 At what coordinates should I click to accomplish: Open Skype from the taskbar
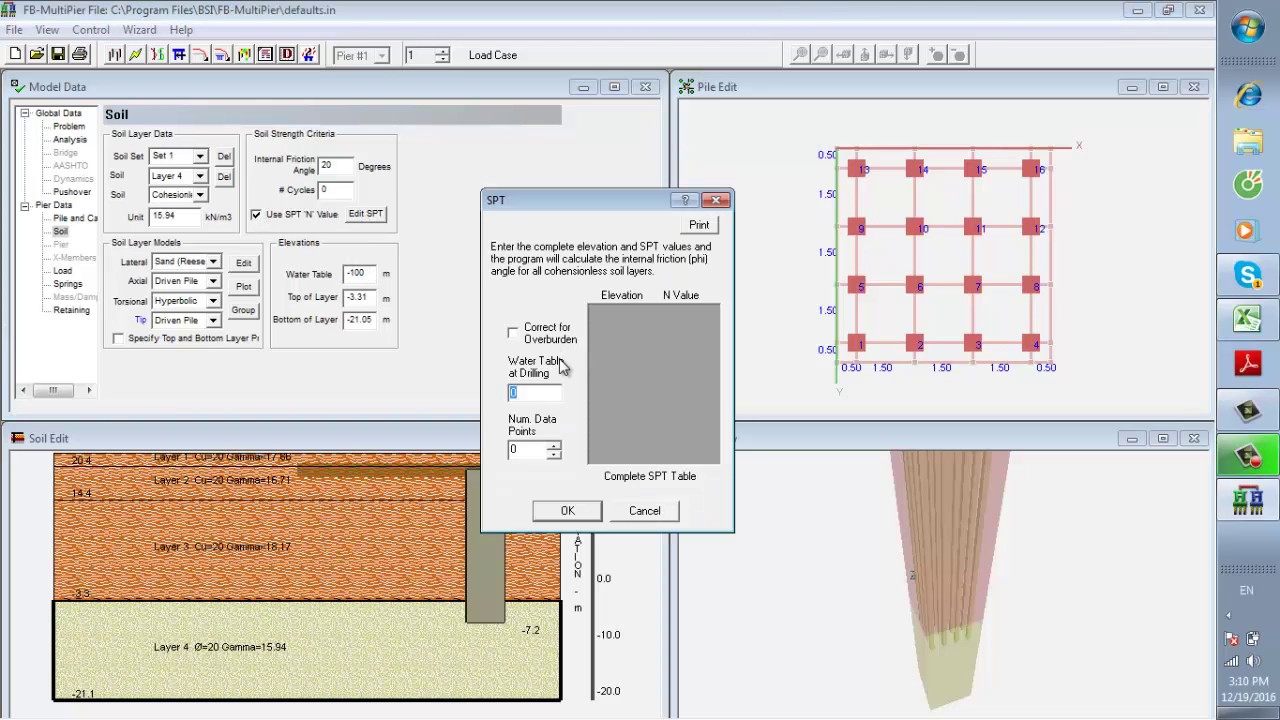(1247, 275)
